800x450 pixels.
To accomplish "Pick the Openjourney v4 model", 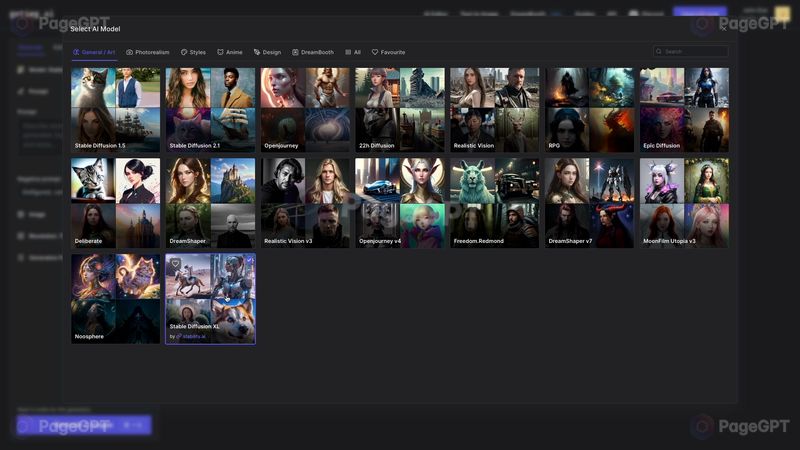I will [400, 203].
